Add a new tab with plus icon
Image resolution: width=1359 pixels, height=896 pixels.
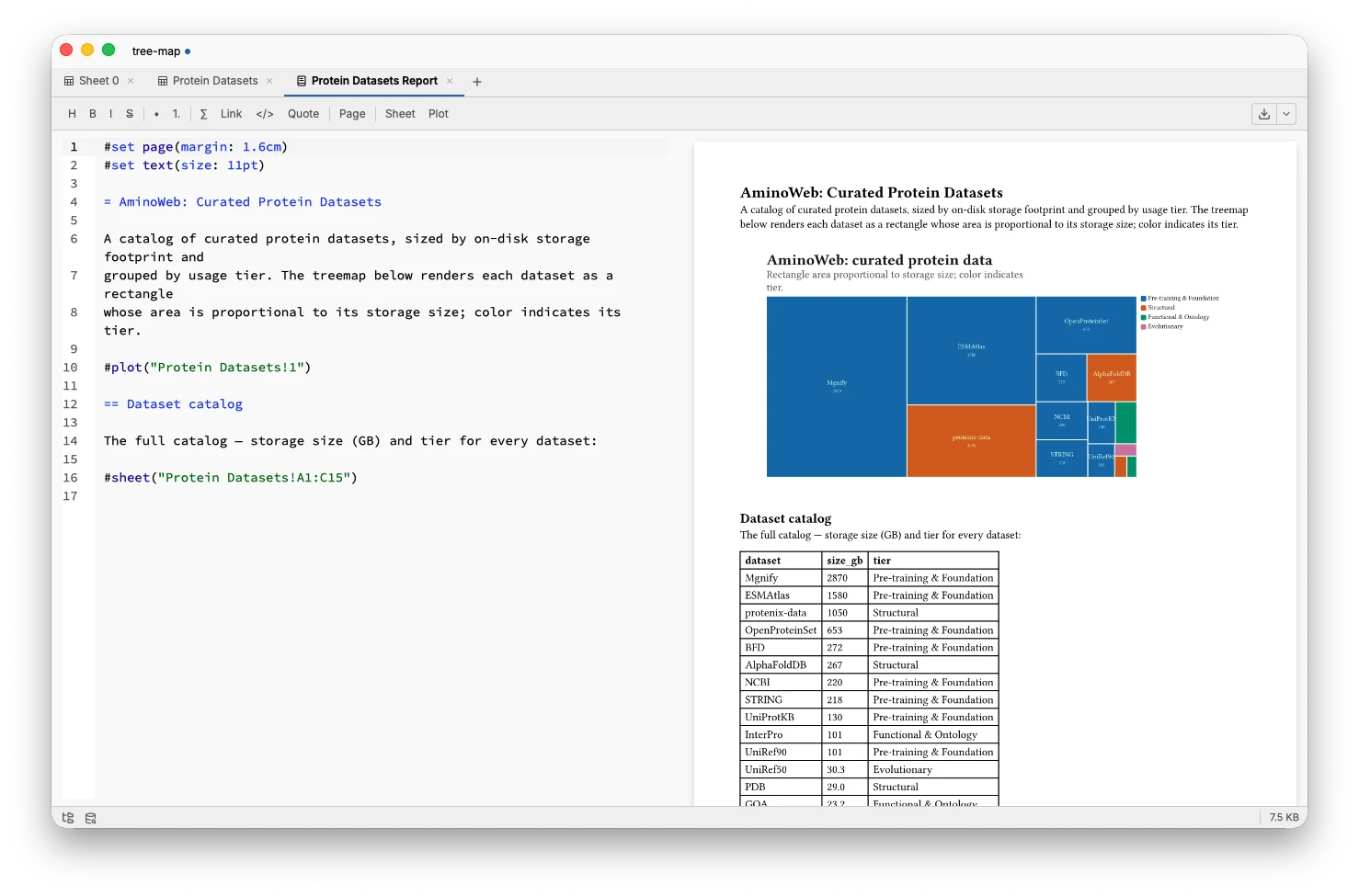point(477,82)
